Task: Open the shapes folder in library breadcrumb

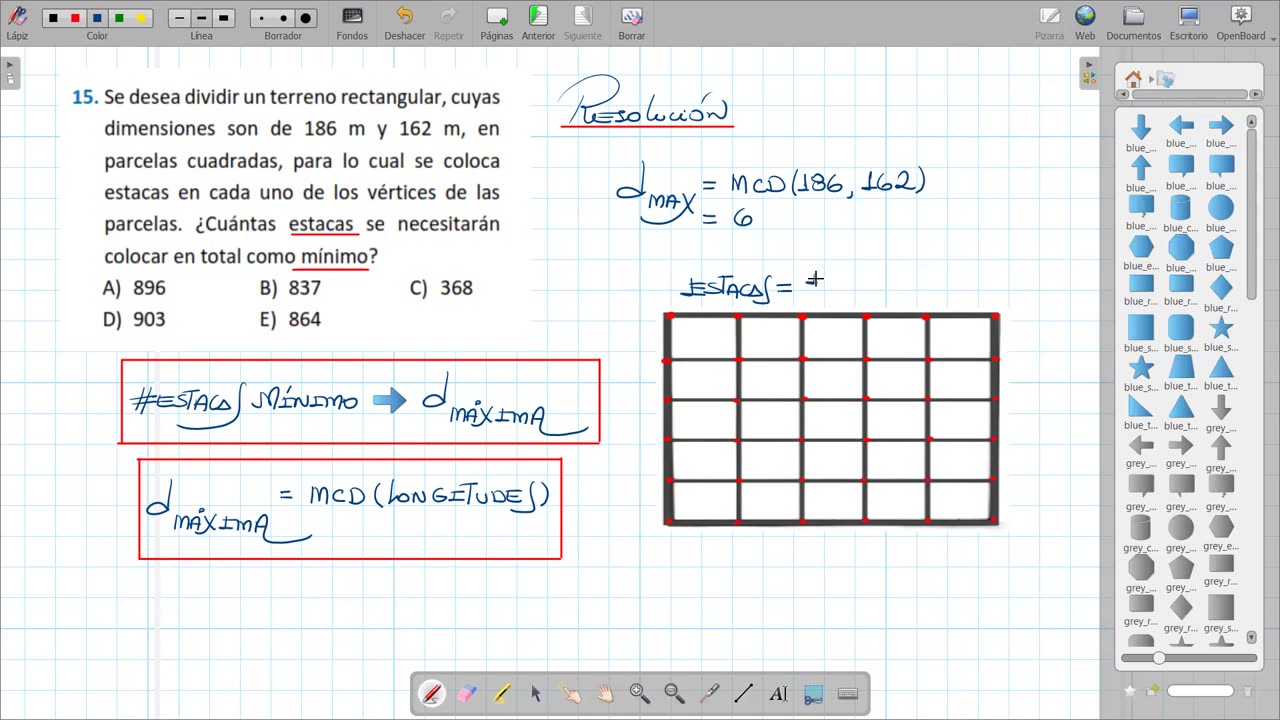Action: 1165,79
